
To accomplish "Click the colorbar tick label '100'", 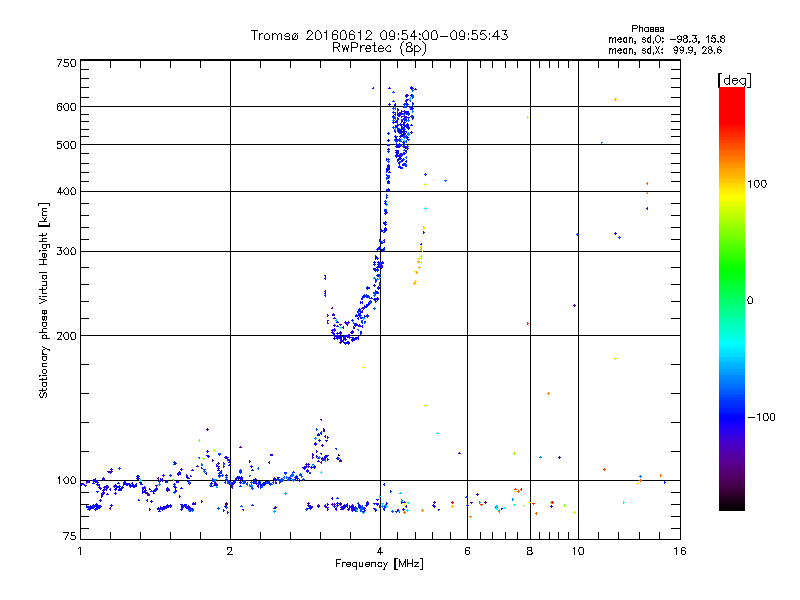I will [x=757, y=184].
